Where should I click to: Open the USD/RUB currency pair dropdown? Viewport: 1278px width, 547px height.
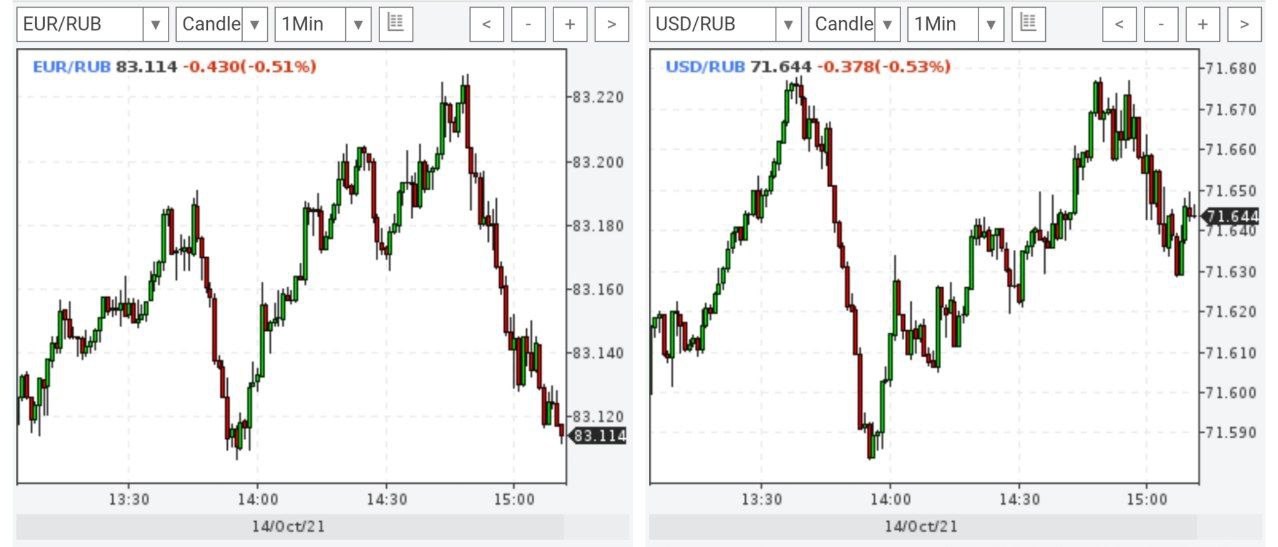point(725,23)
